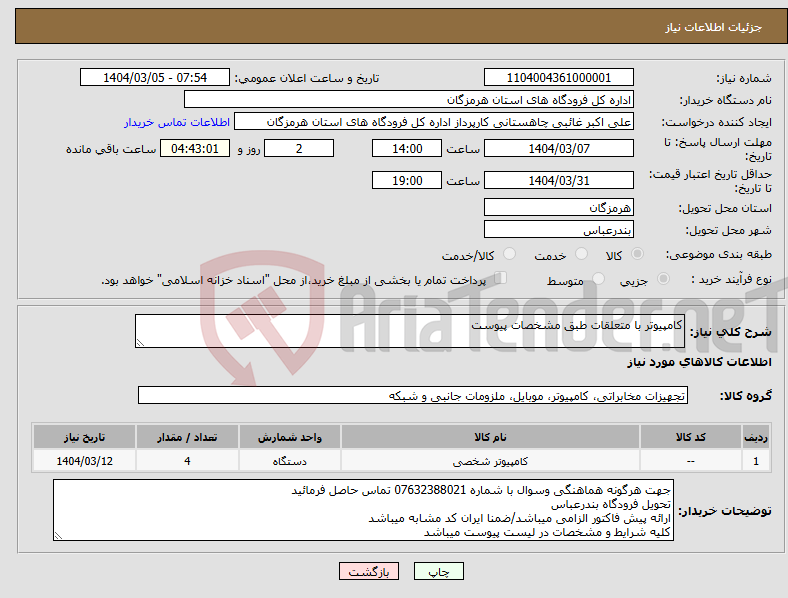Click the بازگشت (back) button
Viewport: 788px width, 598px height.
click(369, 571)
